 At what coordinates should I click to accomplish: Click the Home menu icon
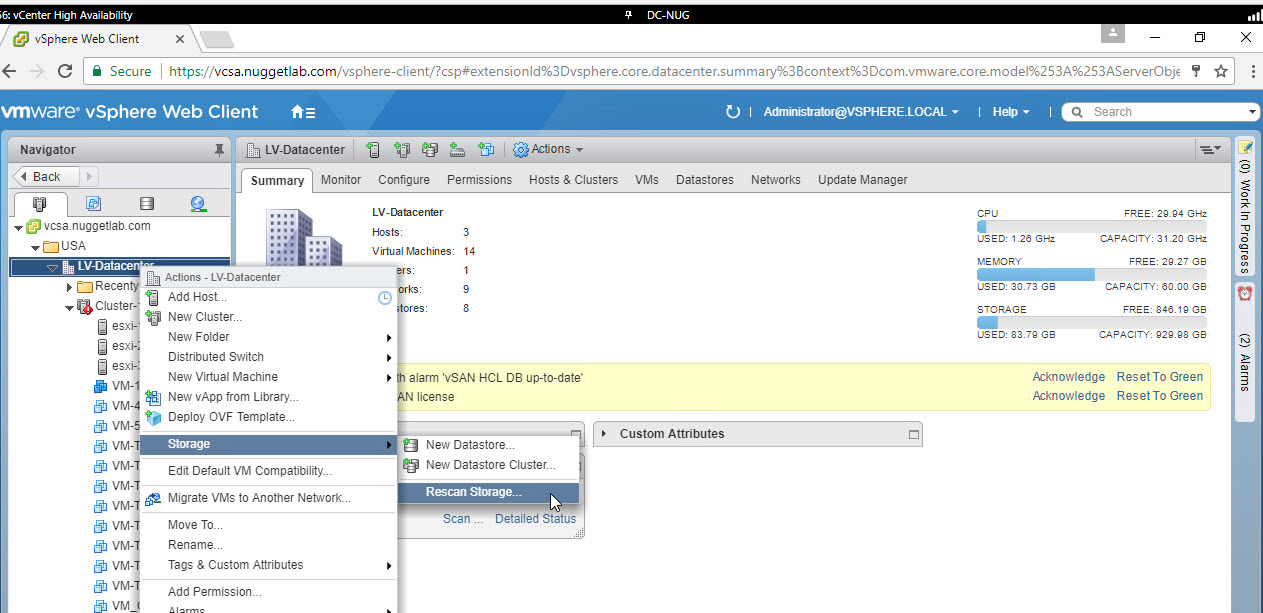click(x=302, y=112)
